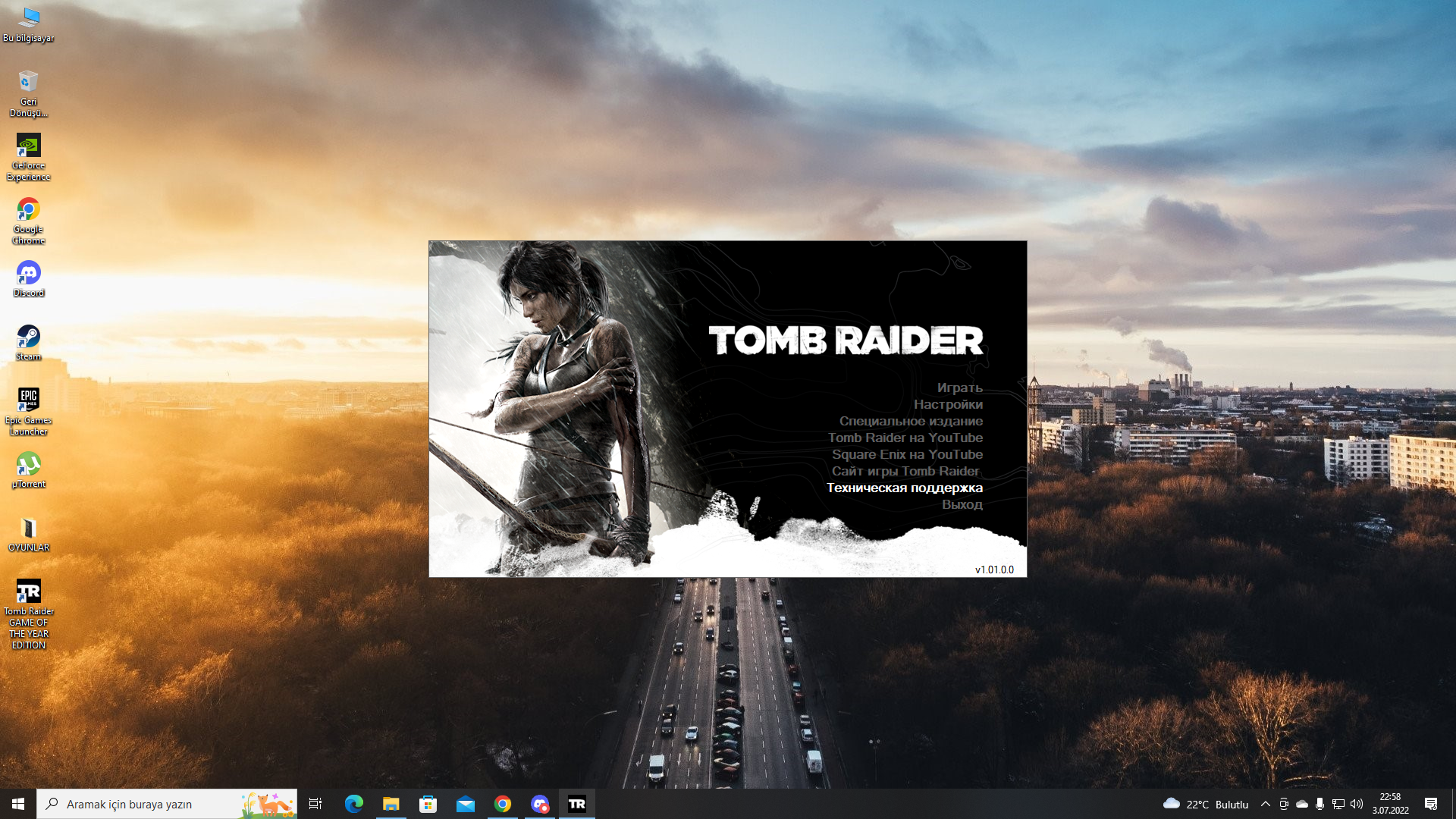The image size is (1456, 819).
Task: Open Tomb Raider на YouTube link
Action: pos(905,438)
